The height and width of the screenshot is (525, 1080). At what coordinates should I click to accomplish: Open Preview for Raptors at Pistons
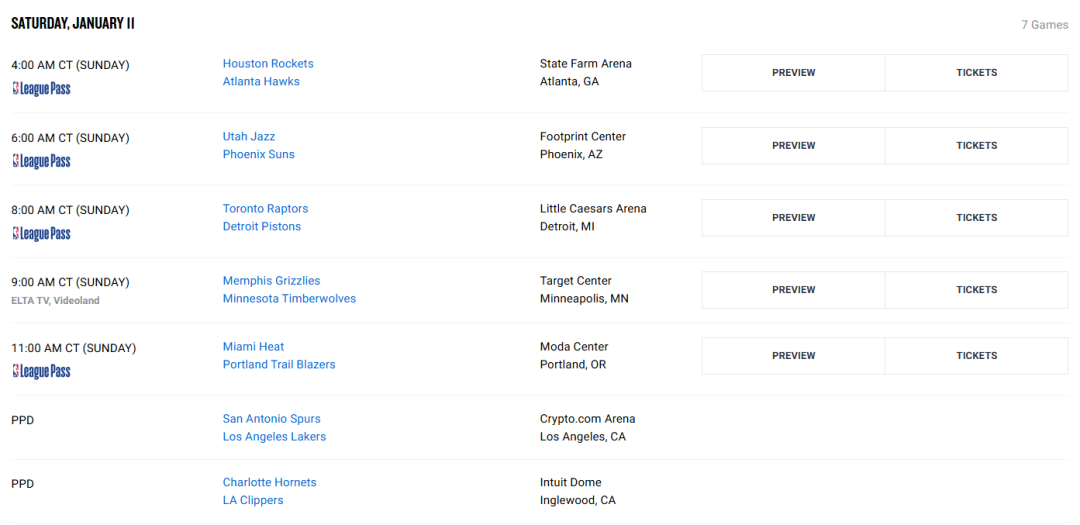coord(793,218)
